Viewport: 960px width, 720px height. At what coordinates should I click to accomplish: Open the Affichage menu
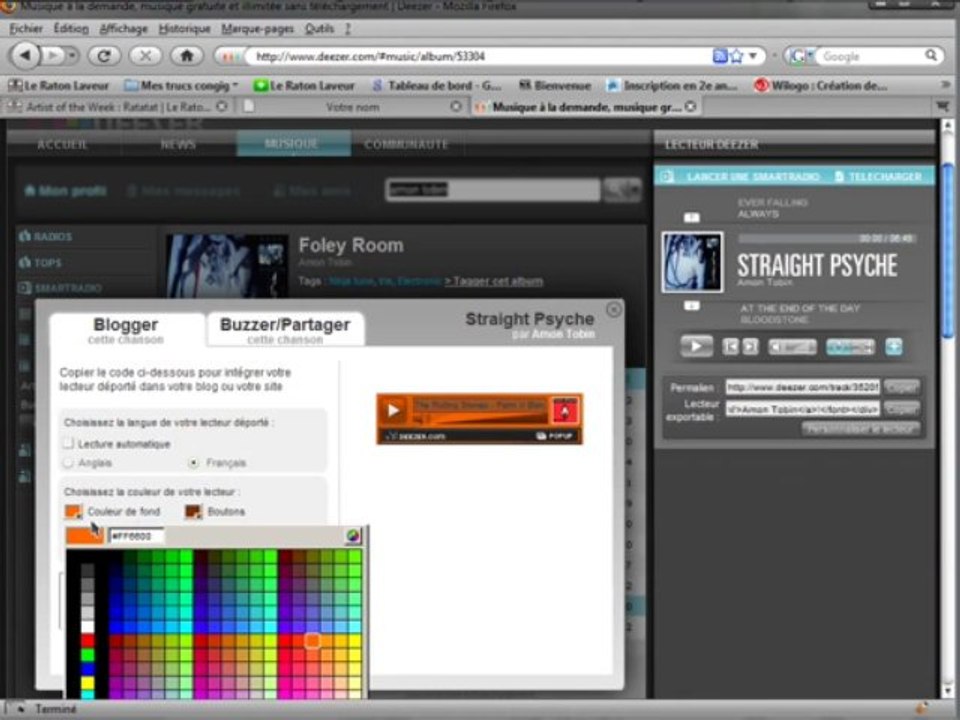pyautogui.click(x=123, y=28)
